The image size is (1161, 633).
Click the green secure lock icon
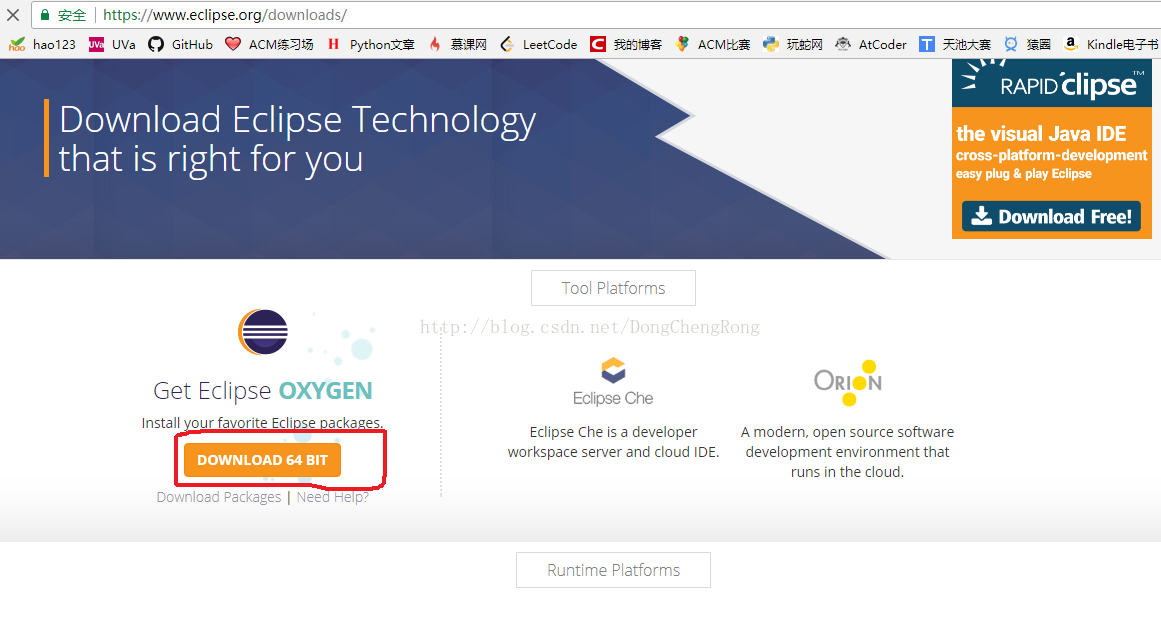44,15
